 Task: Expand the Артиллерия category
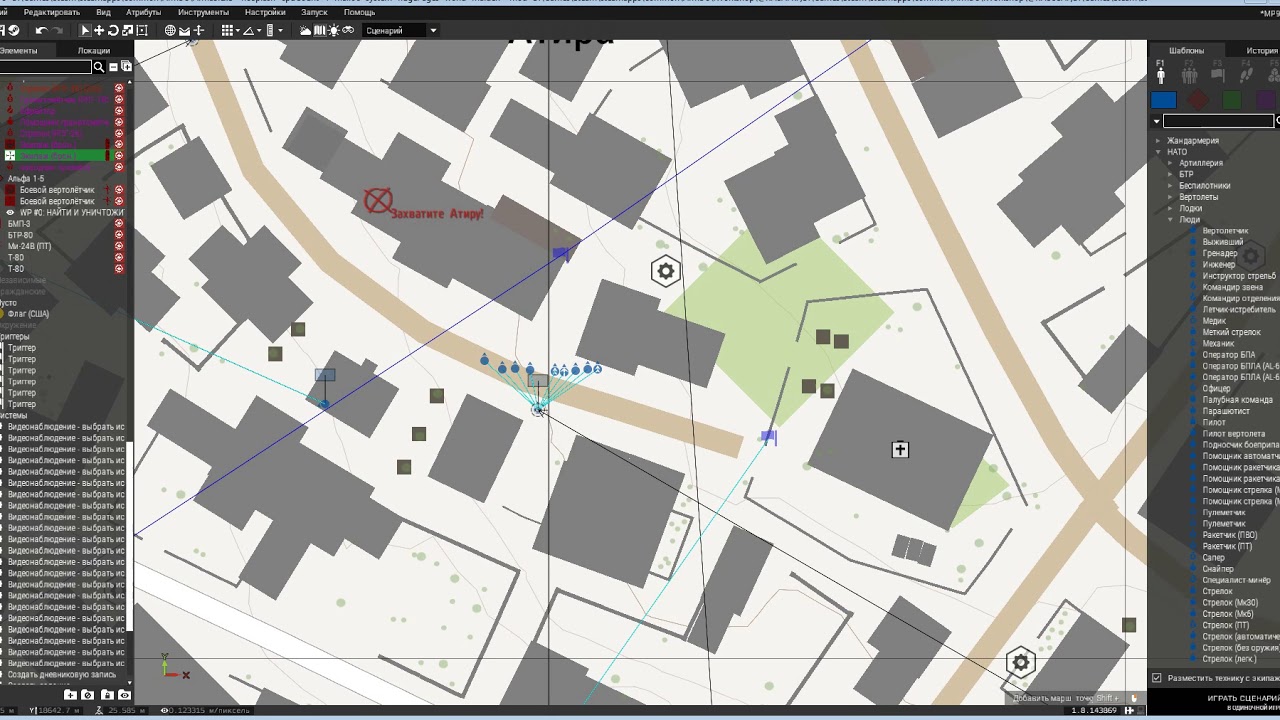pos(1171,163)
